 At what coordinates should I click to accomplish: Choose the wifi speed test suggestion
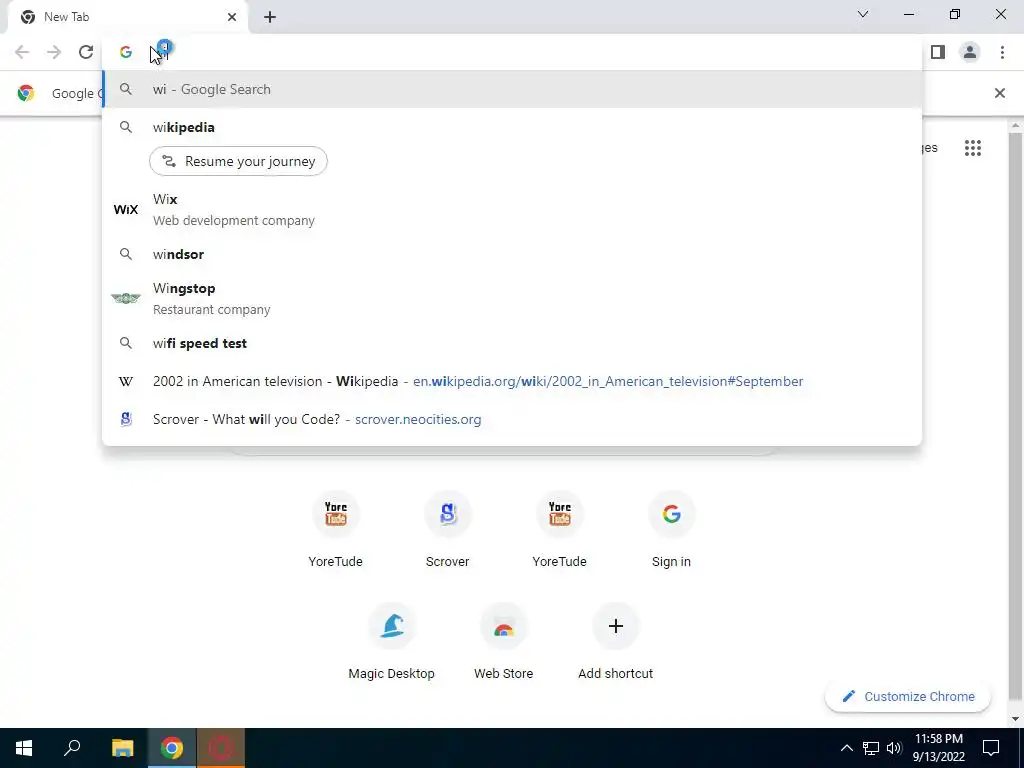pyautogui.click(x=512, y=344)
